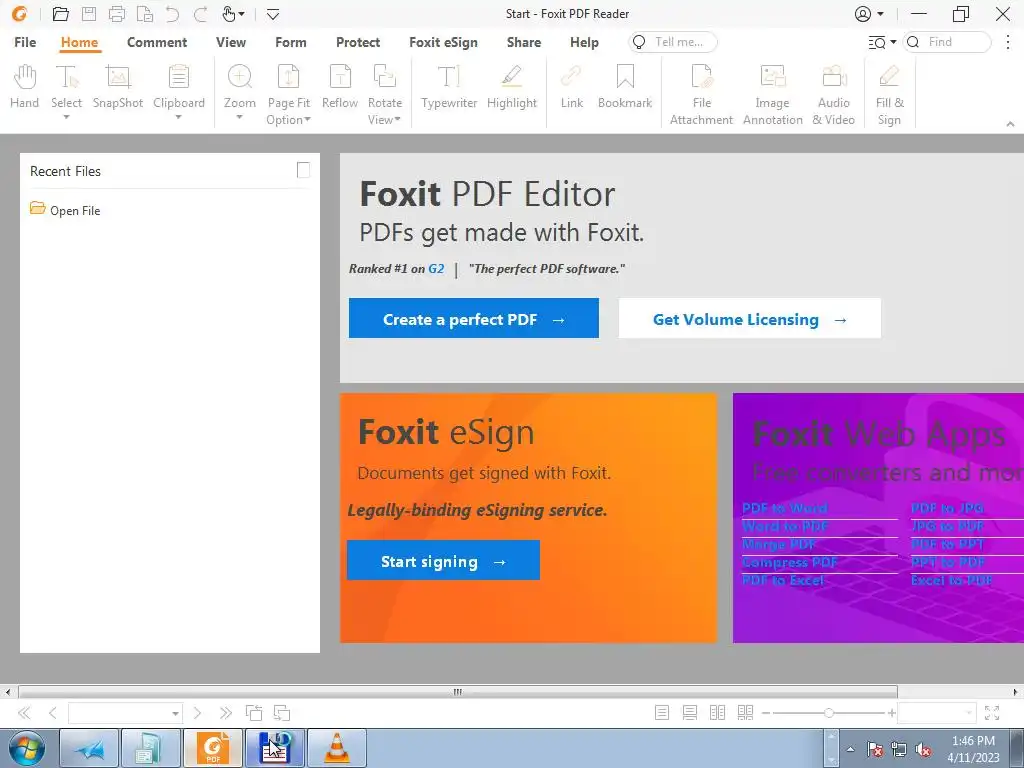Image resolution: width=1024 pixels, height=768 pixels.
Task: Switch to facing pages view mode
Action: point(717,712)
